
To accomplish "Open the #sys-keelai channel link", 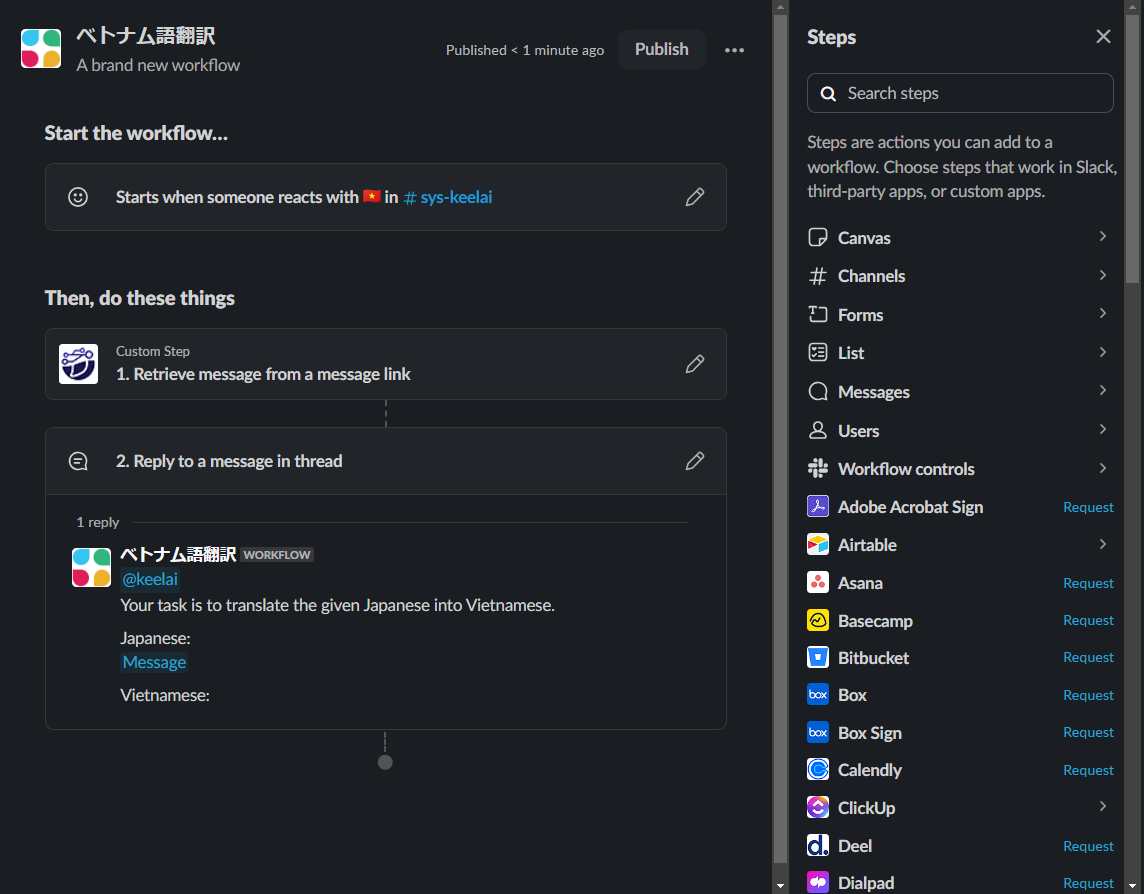I will click(448, 197).
